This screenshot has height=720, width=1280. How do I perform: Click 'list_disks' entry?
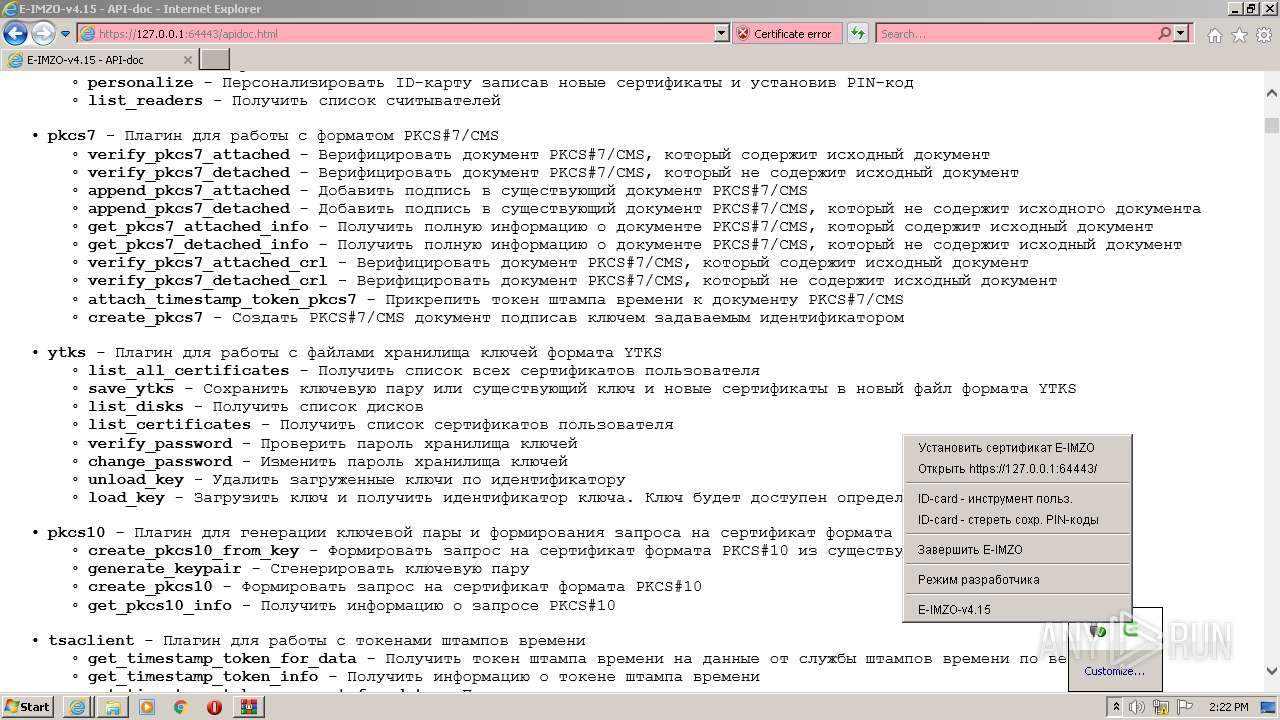pyautogui.click(x=136, y=407)
